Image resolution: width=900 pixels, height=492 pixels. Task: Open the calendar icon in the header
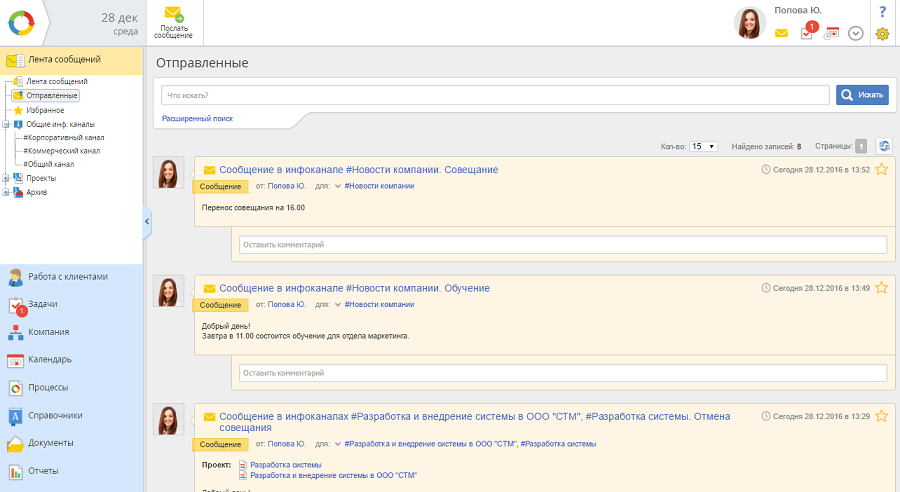[x=831, y=33]
